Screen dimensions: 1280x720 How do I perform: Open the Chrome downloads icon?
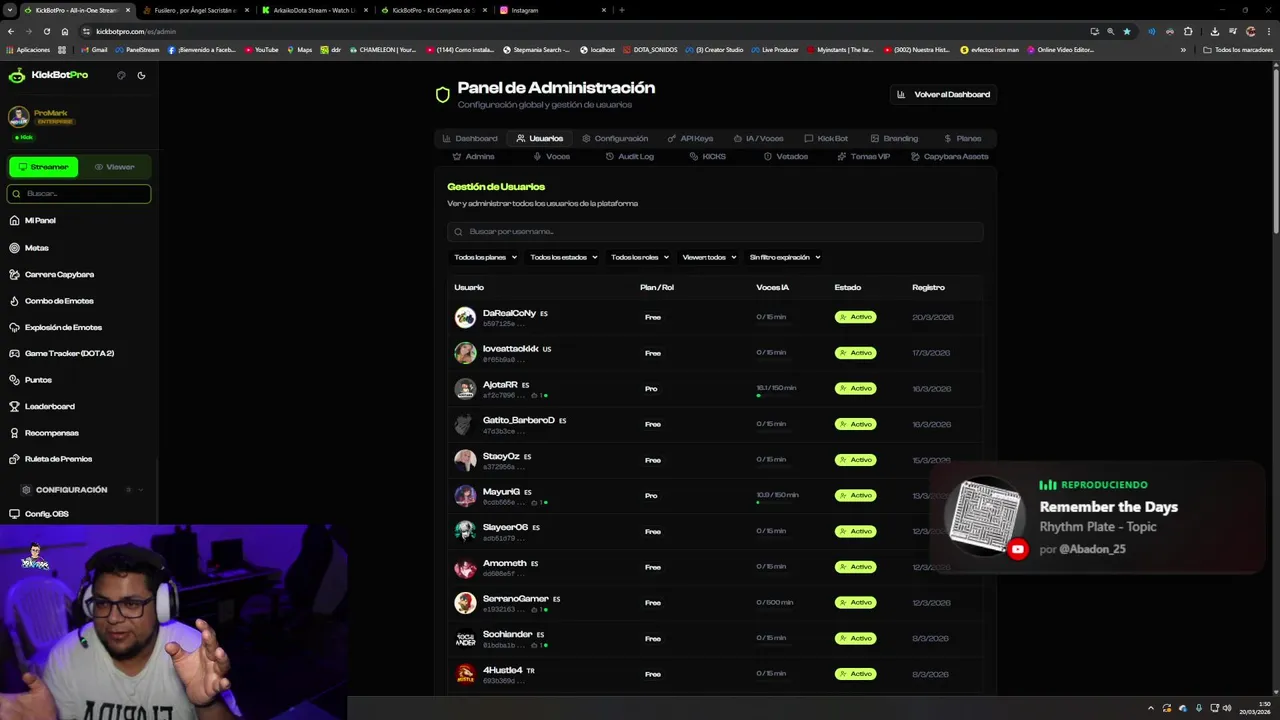(x=1214, y=31)
